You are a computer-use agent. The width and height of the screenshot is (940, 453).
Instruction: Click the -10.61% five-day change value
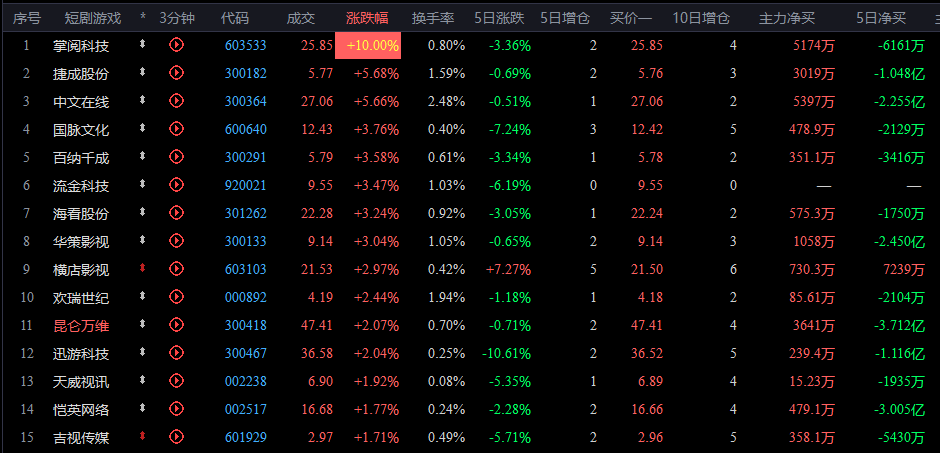pyautogui.click(x=505, y=354)
